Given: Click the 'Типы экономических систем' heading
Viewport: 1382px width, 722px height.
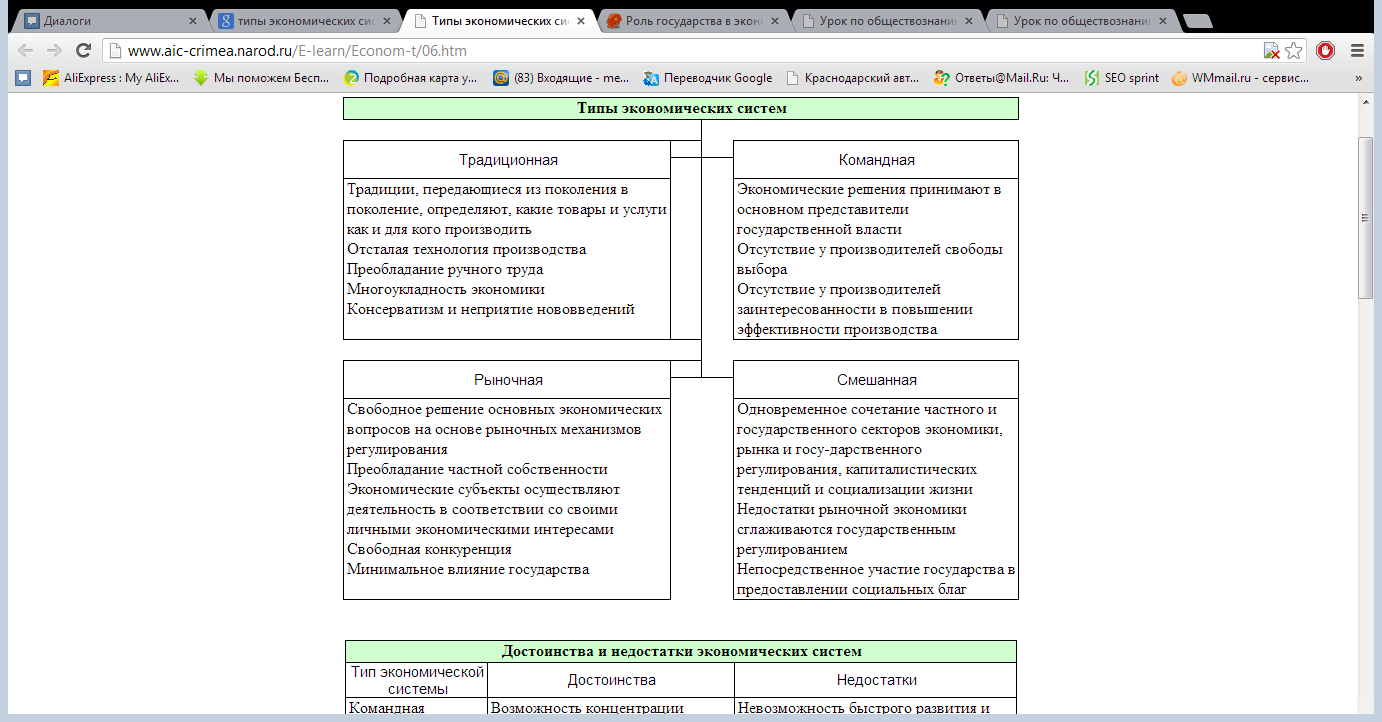Looking at the screenshot, I should (681, 108).
